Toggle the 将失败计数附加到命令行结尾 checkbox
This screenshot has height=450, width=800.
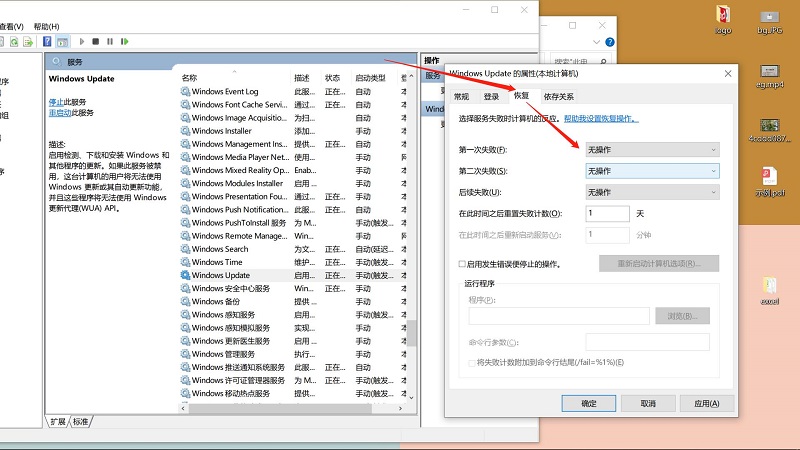click(471, 363)
